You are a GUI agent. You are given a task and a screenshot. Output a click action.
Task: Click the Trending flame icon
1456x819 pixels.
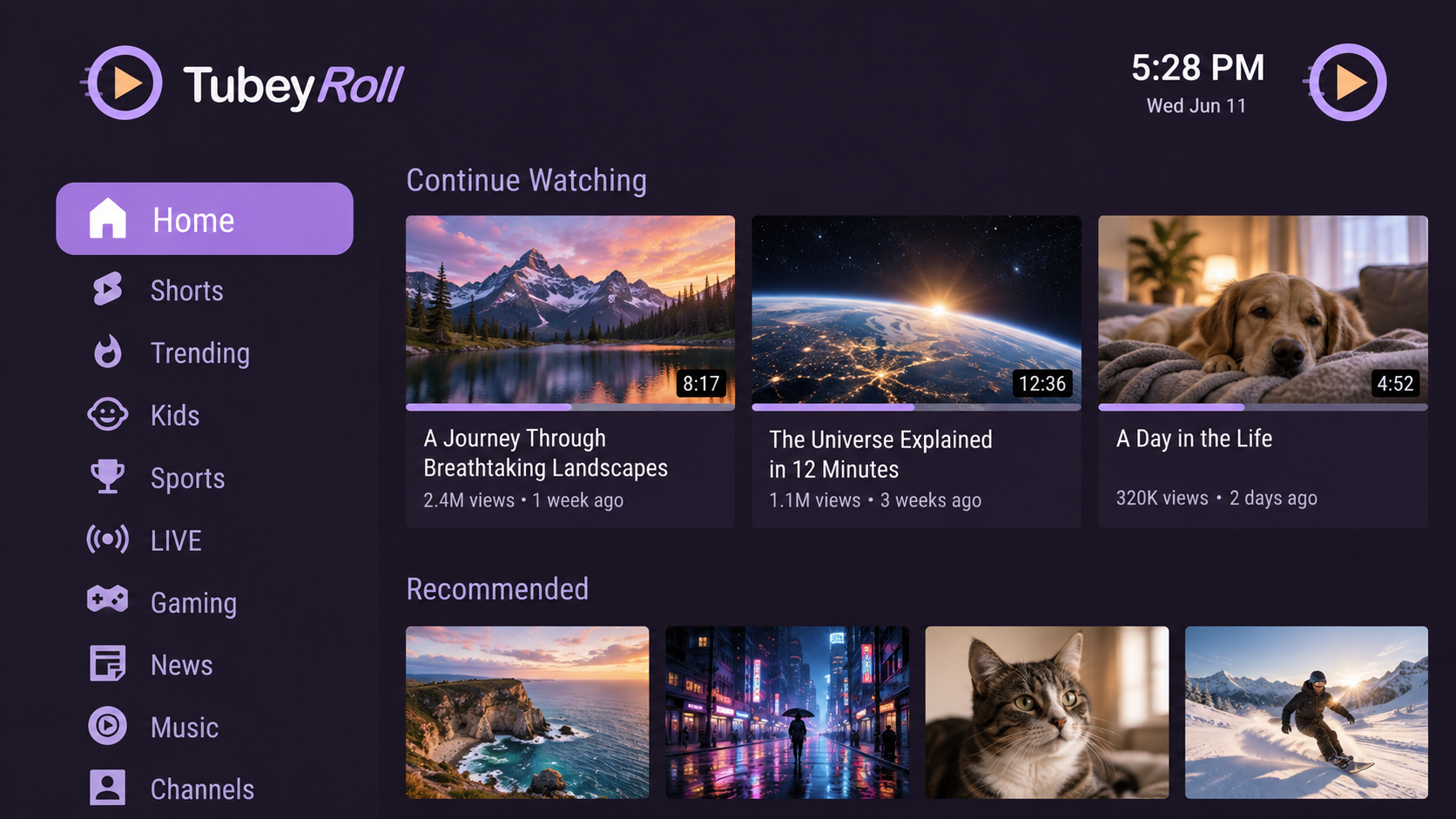coord(108,352)
